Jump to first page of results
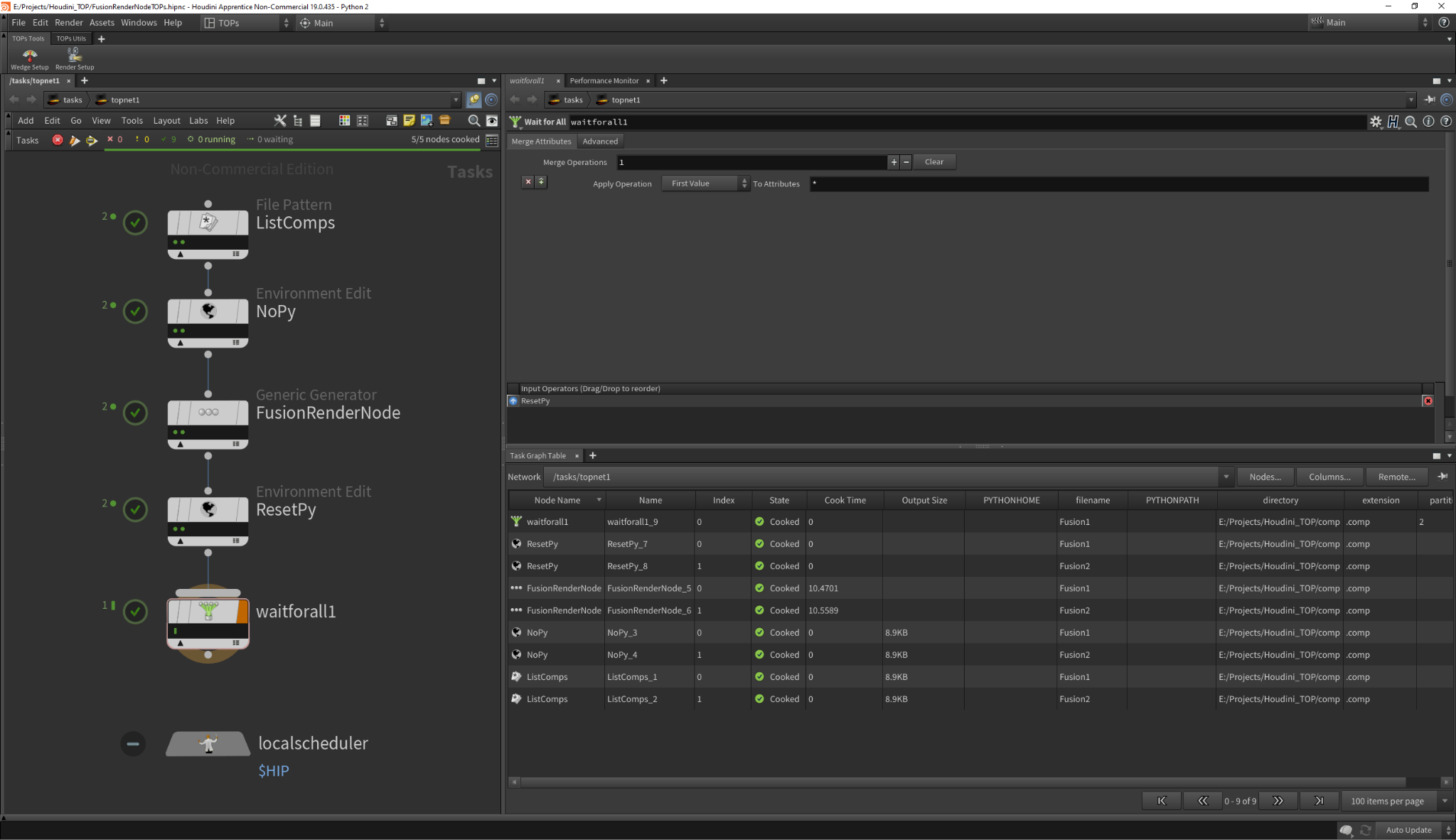 click(x=1162, y=801)
